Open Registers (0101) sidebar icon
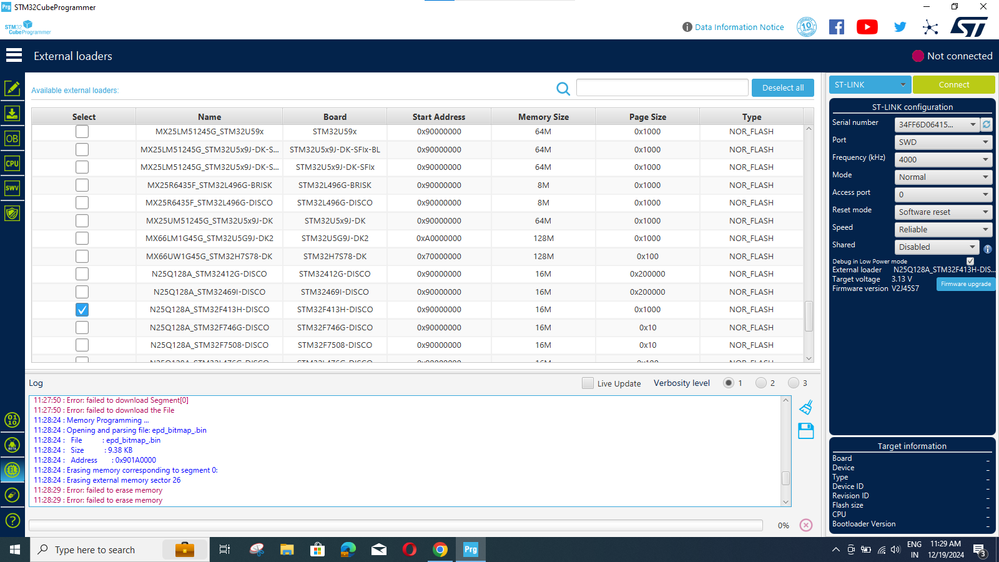 pos(12,420)
